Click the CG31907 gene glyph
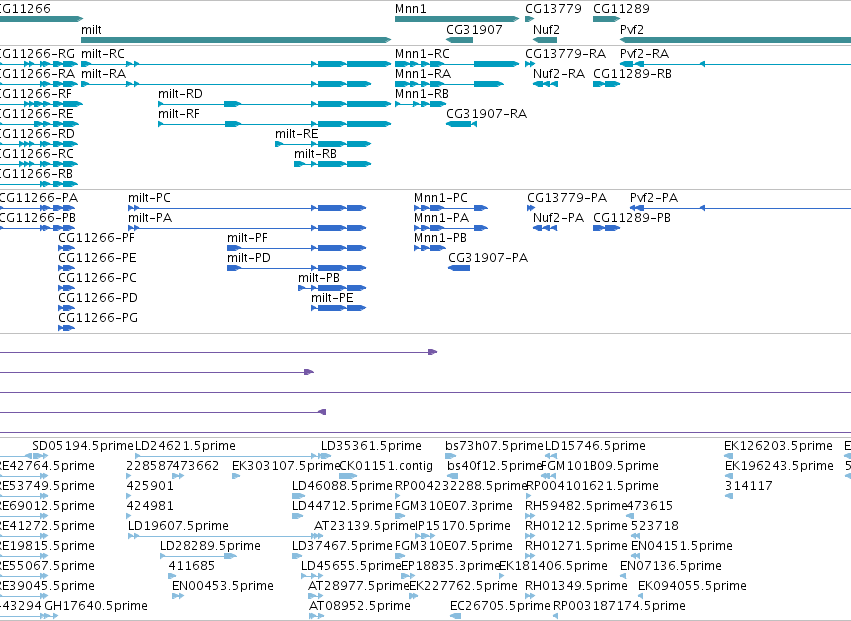Image resolution: width=851 pixels, height=621 pixels. 459,40
